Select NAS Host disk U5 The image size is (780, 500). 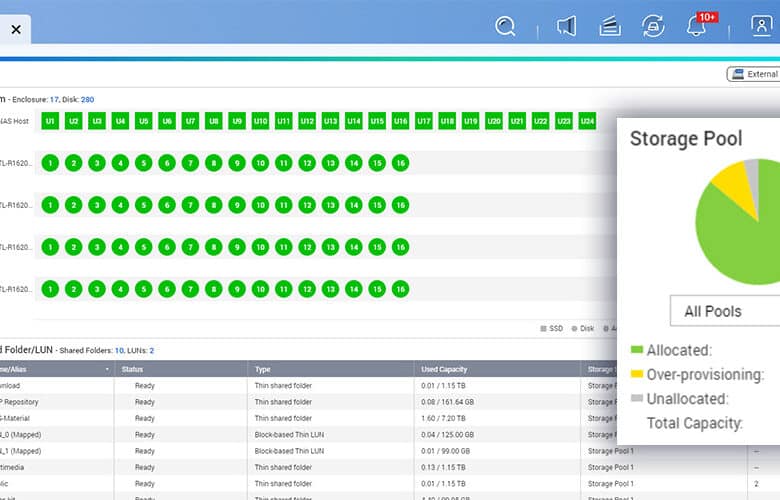[143, 121]
